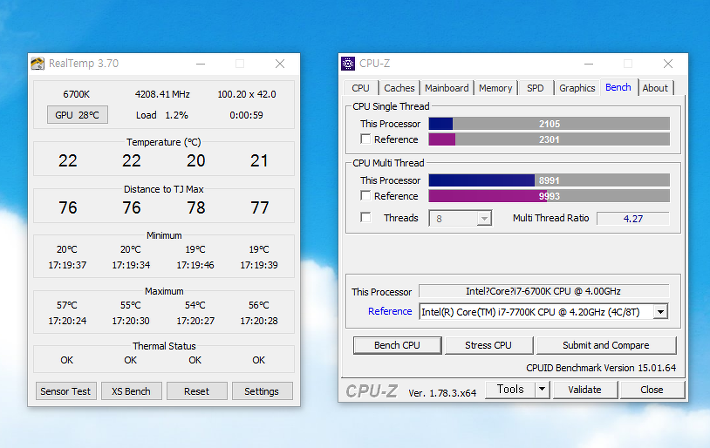Click the This Processor name field
The width and height of the screenshot is (710, 448).
click(544, 291)
